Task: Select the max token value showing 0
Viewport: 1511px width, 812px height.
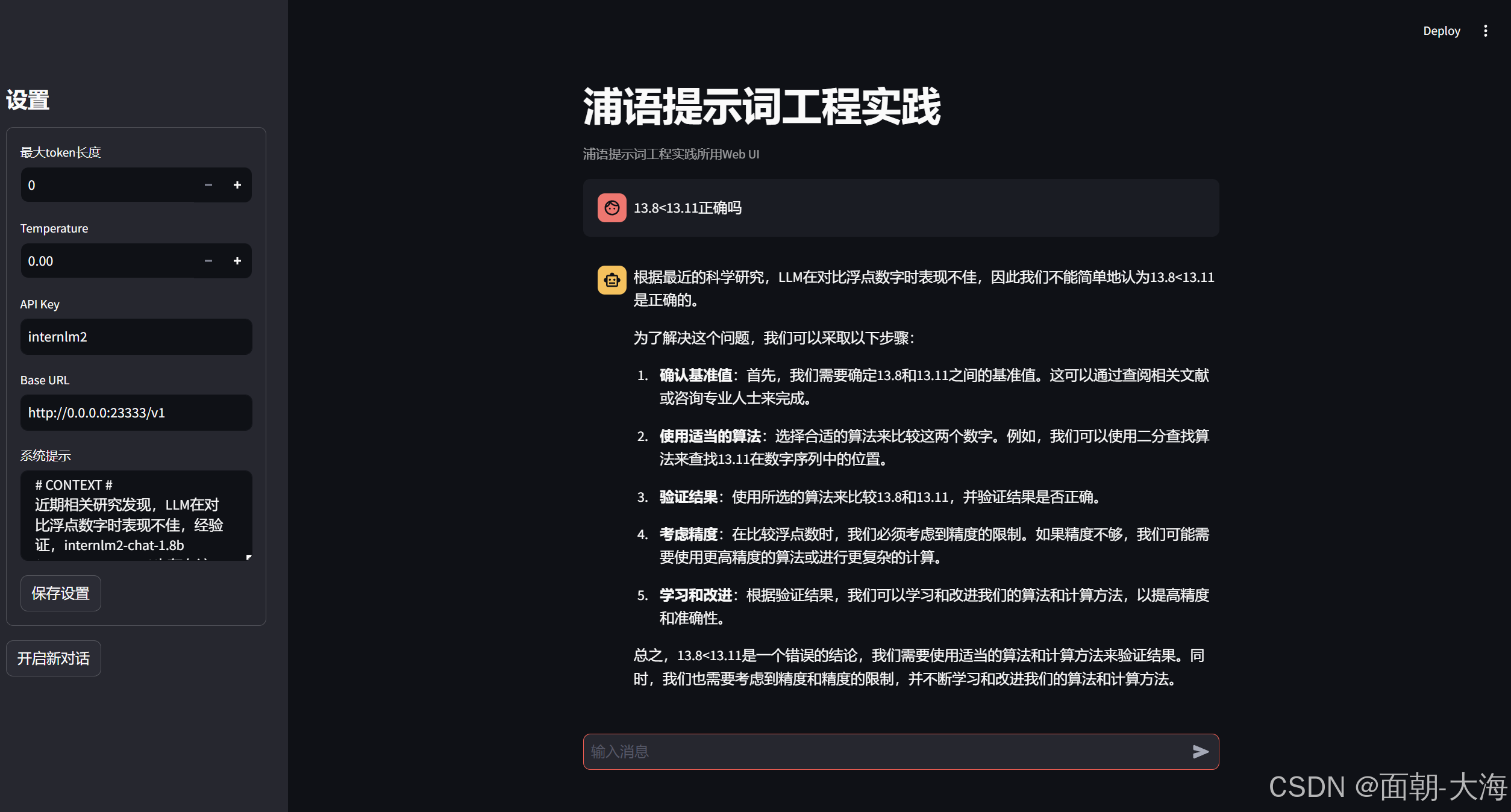Action: click(90, 185)
